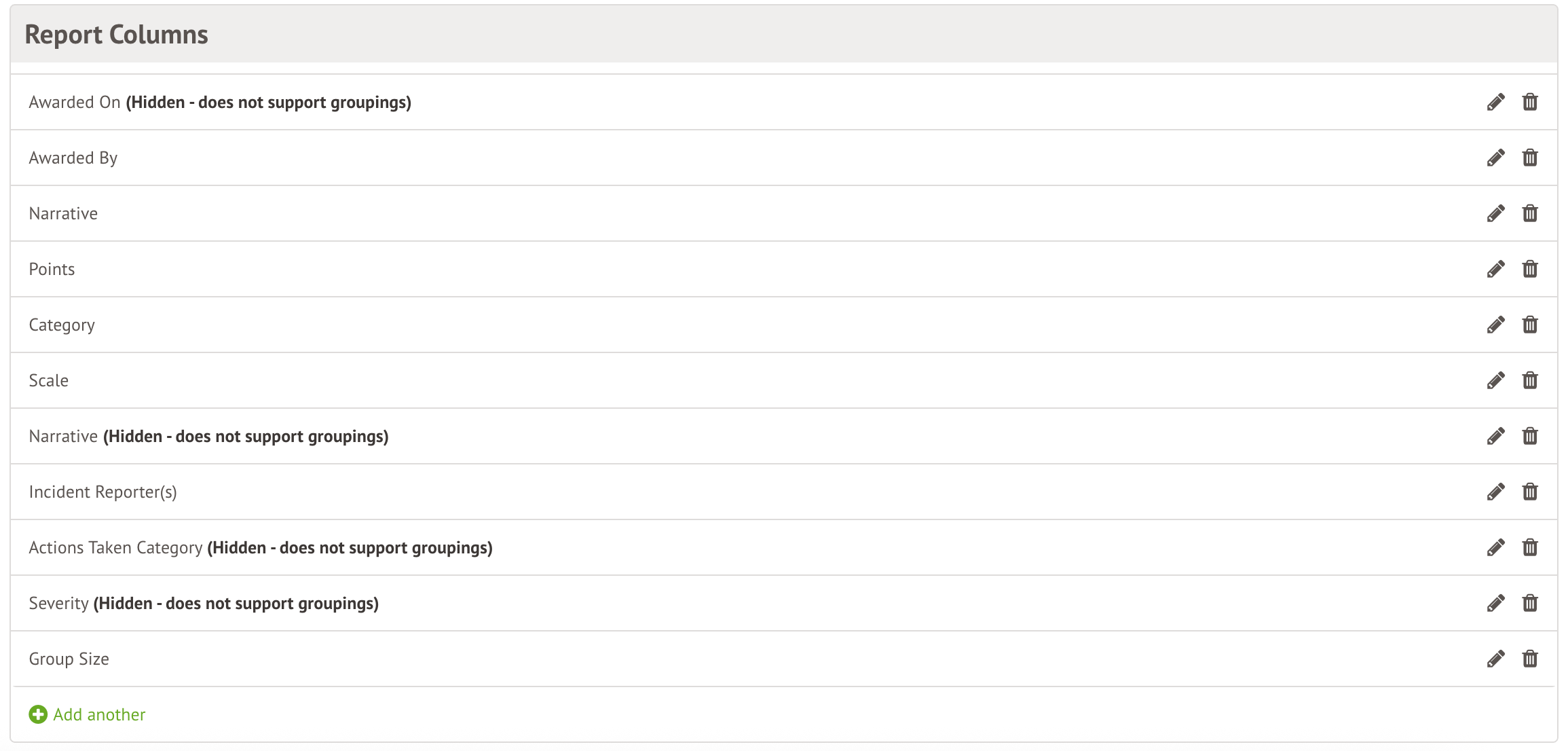Screen dimensions: 1568x751
Task: Delete the Group Size column
Action: pos(1530,659)
